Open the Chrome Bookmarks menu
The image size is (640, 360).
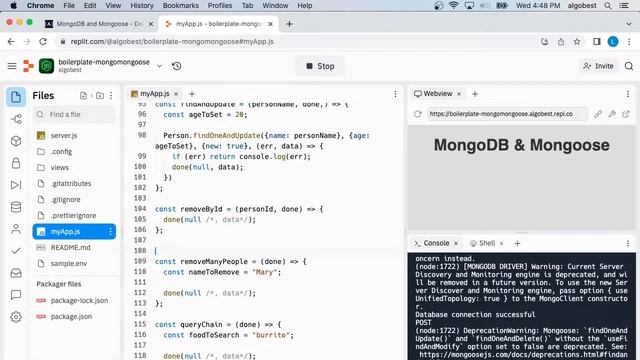click(180, 5)
